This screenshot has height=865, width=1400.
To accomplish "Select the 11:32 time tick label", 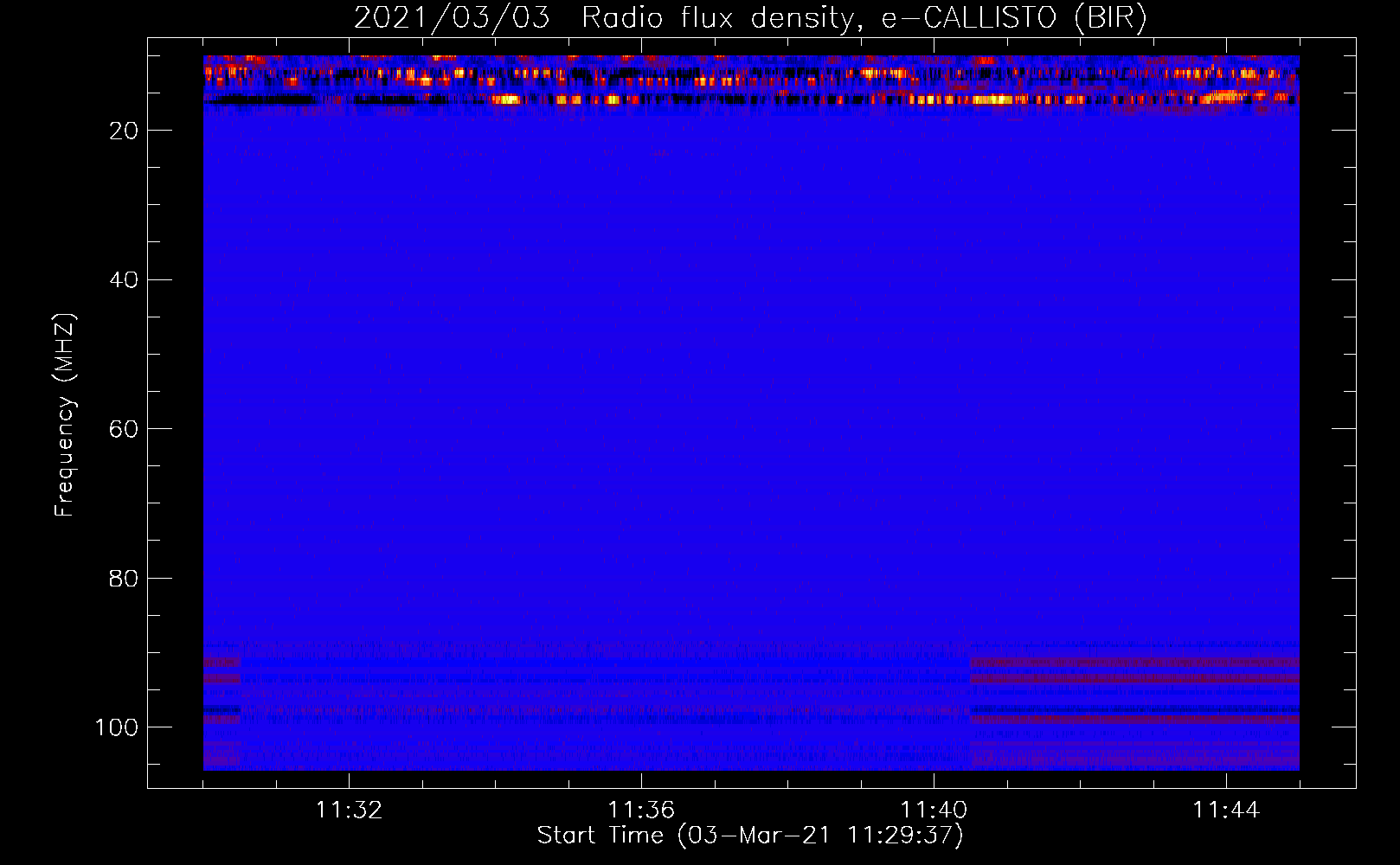I will pyautogui.click(x=349, y=811).
